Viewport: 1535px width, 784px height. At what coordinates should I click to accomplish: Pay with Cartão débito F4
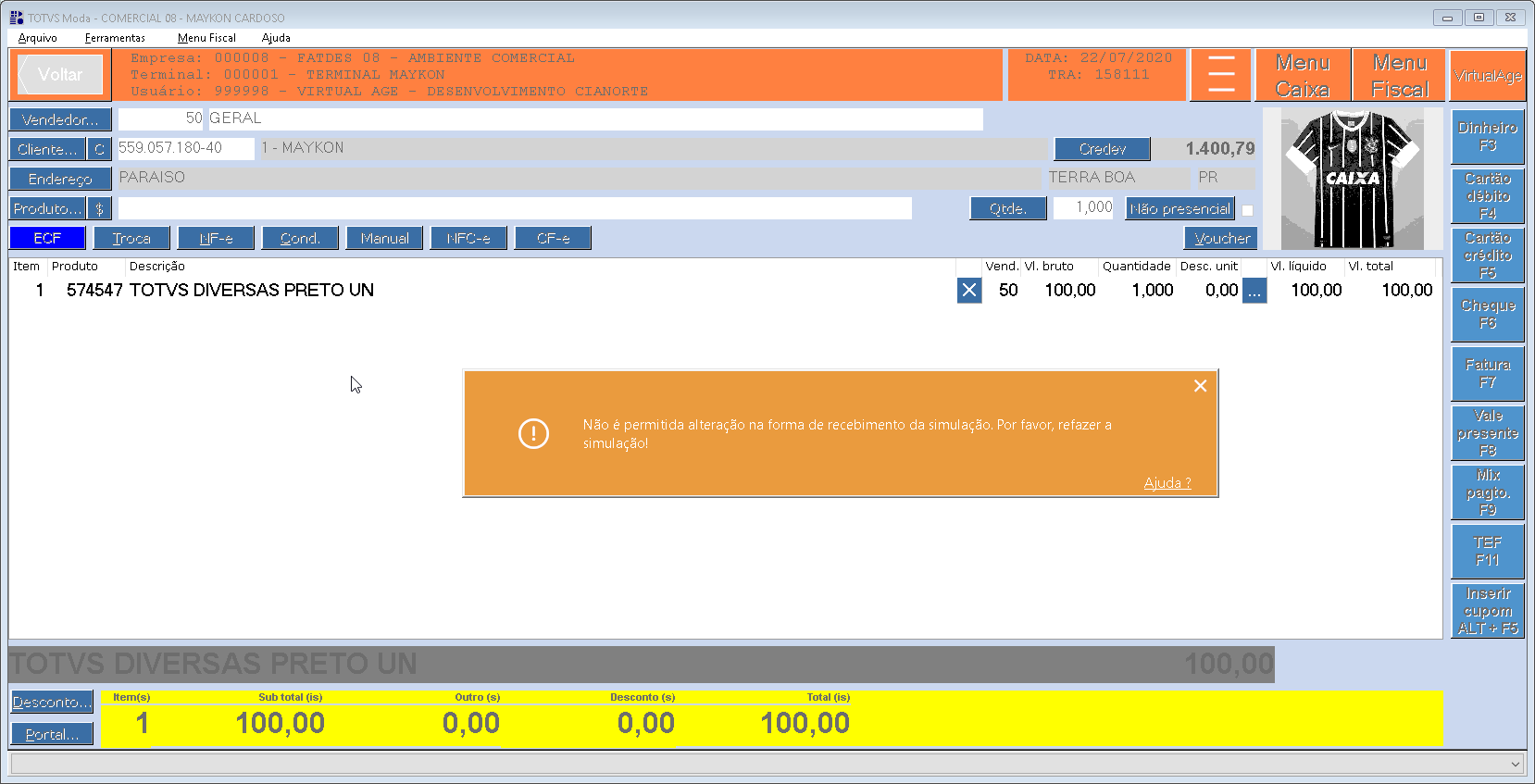click(1488, 195)
